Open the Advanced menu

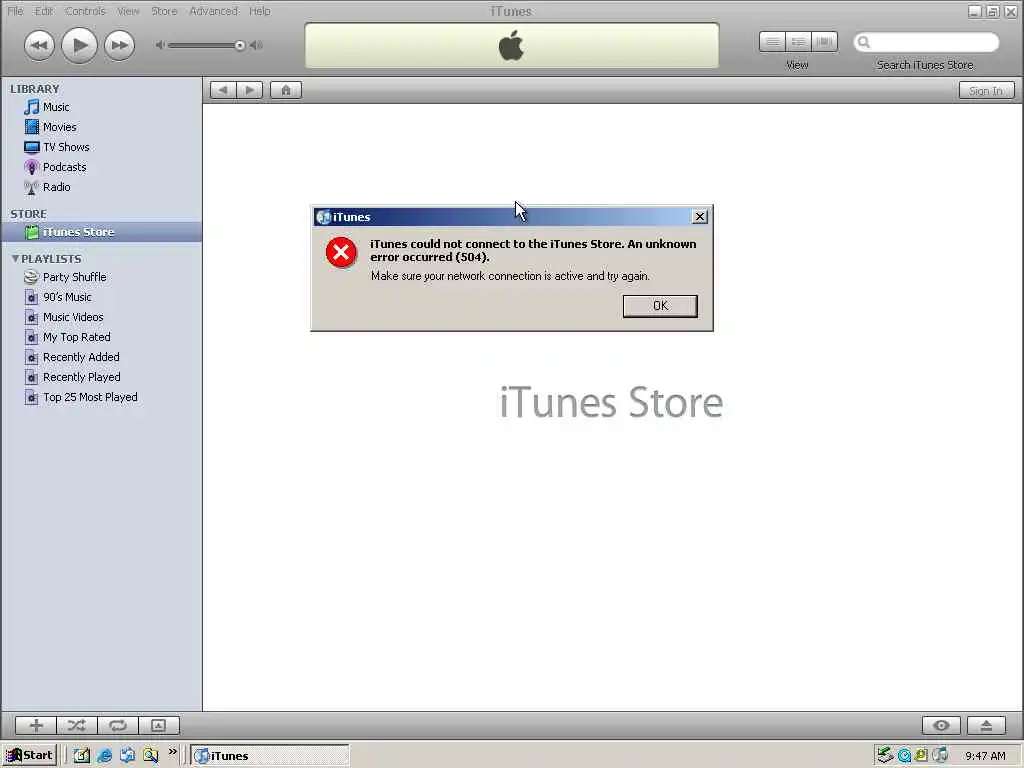pos(214,11)
